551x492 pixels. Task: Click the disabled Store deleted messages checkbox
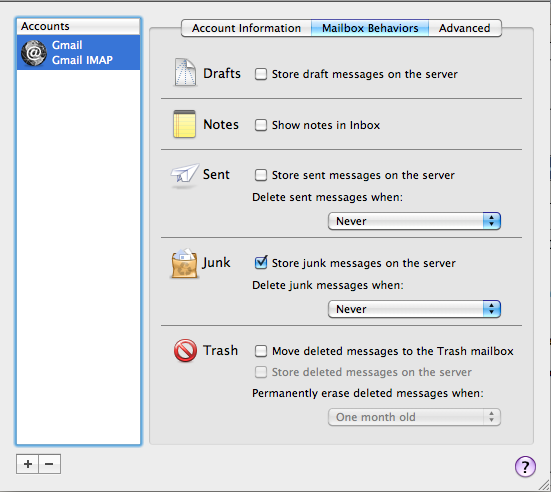(261, 372)
